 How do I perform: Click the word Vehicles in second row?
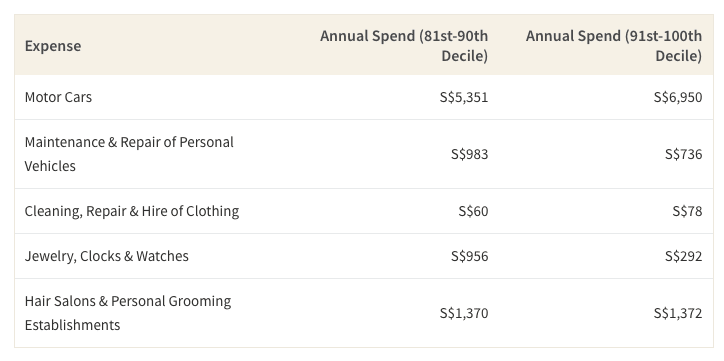coord(50,166)
